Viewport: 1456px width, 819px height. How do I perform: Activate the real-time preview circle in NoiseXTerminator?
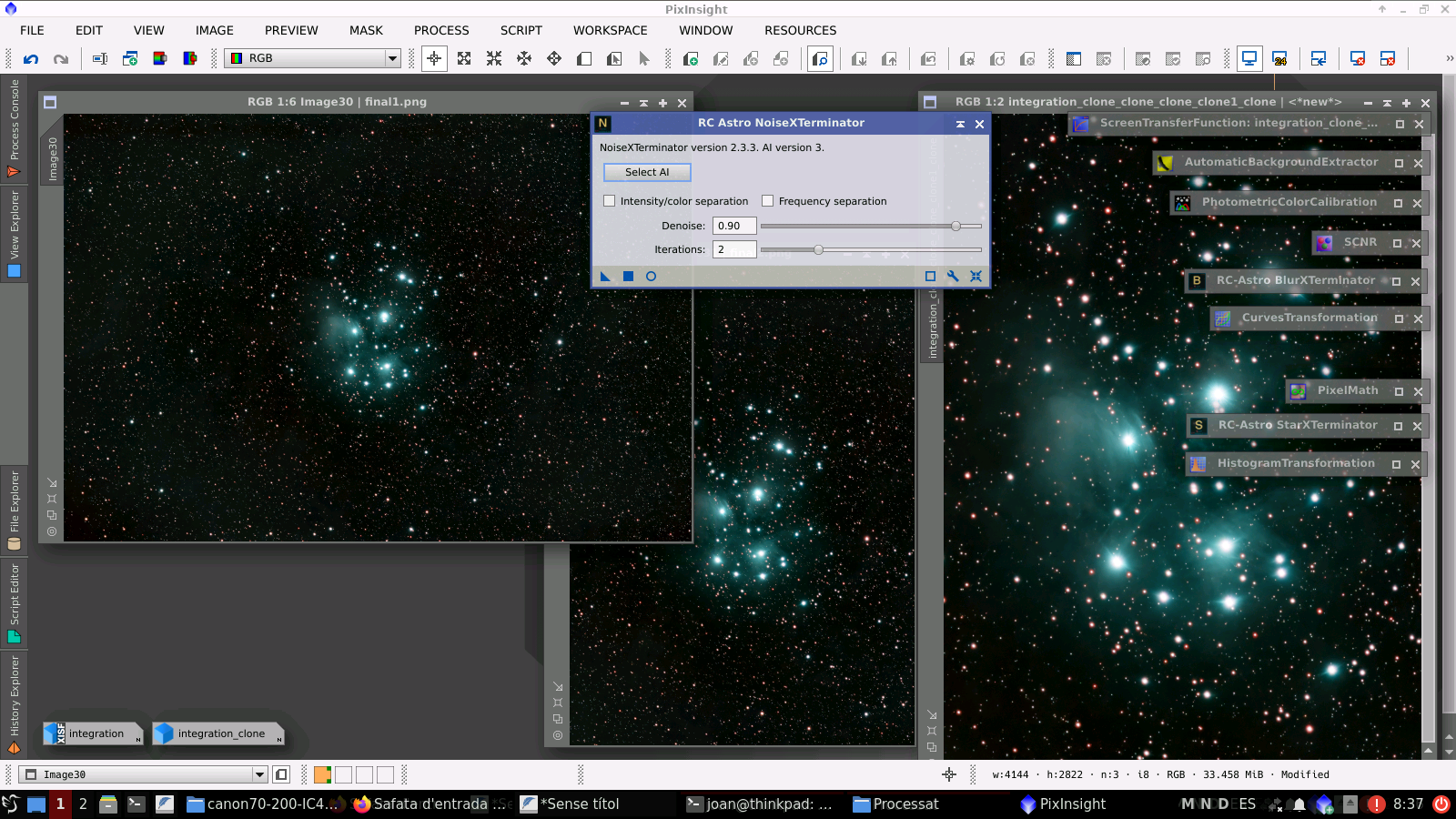[652, 276]
